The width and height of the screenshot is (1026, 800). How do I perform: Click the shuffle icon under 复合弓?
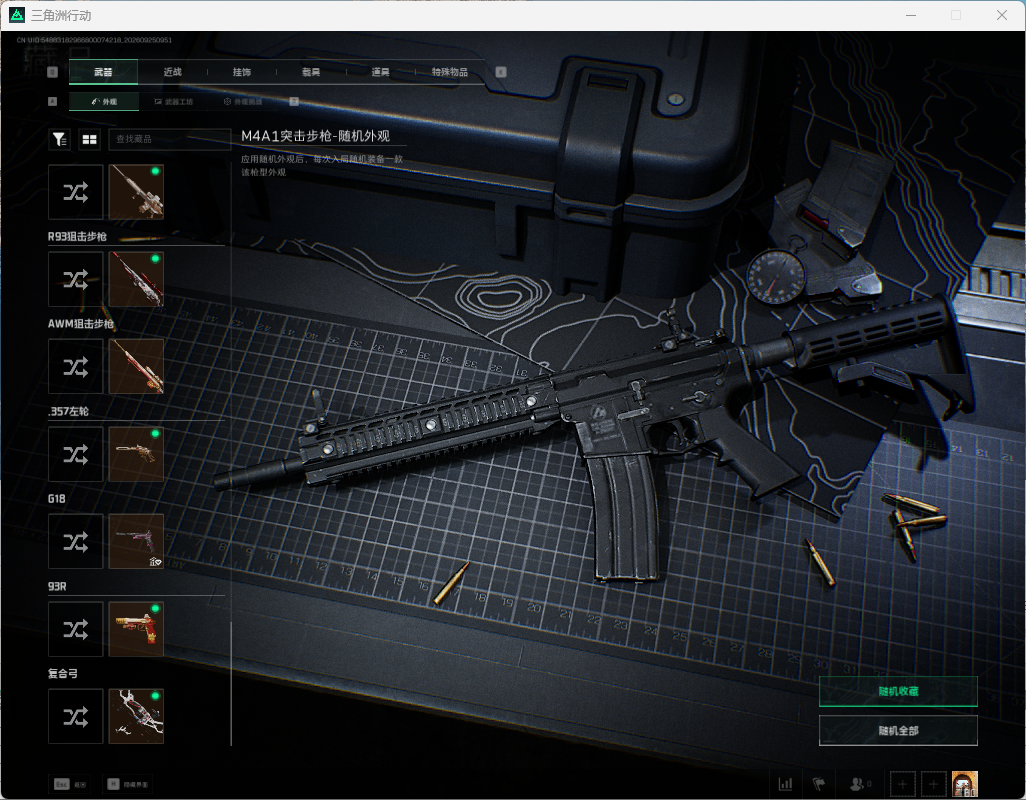click(76, 716)
